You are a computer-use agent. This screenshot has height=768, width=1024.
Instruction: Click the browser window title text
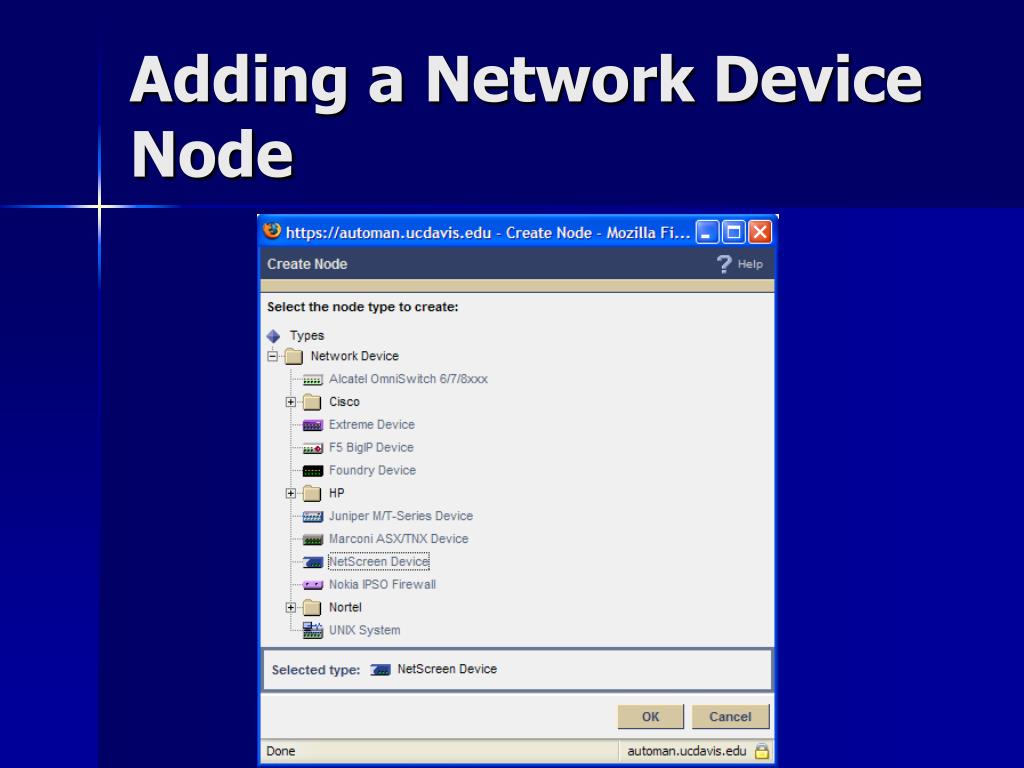pyautogui.click(x=488, y=232)
